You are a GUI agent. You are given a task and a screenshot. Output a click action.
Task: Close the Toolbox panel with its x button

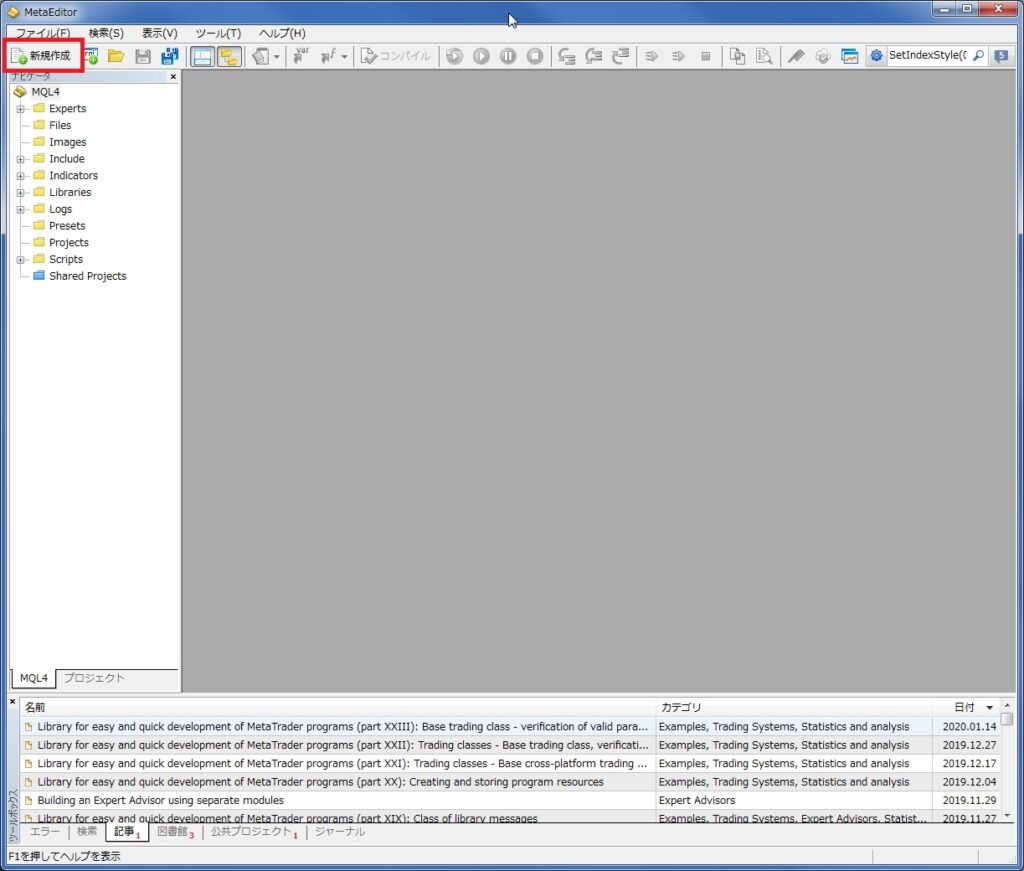(12, 702)
